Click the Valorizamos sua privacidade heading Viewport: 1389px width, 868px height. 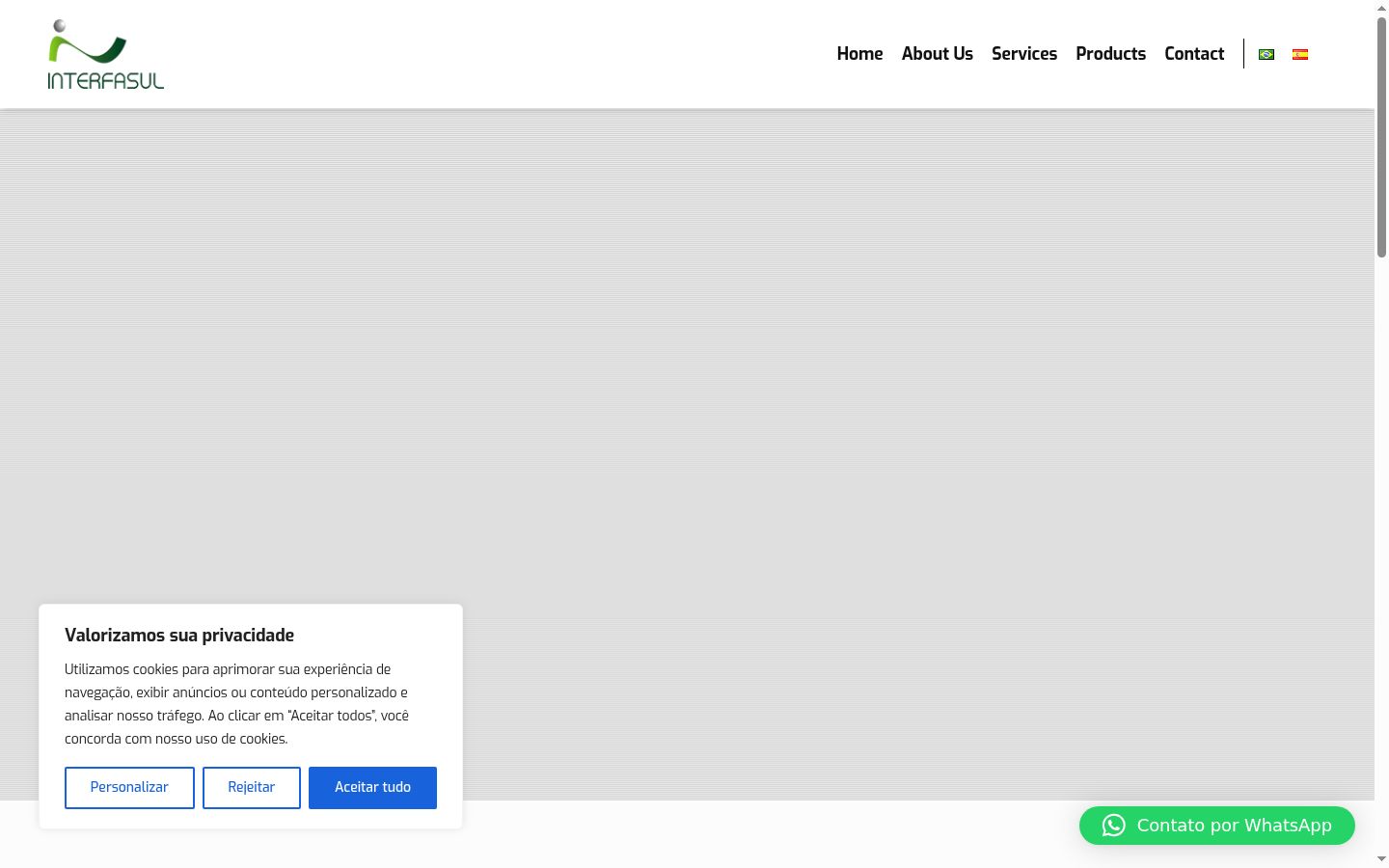(179, 635)
